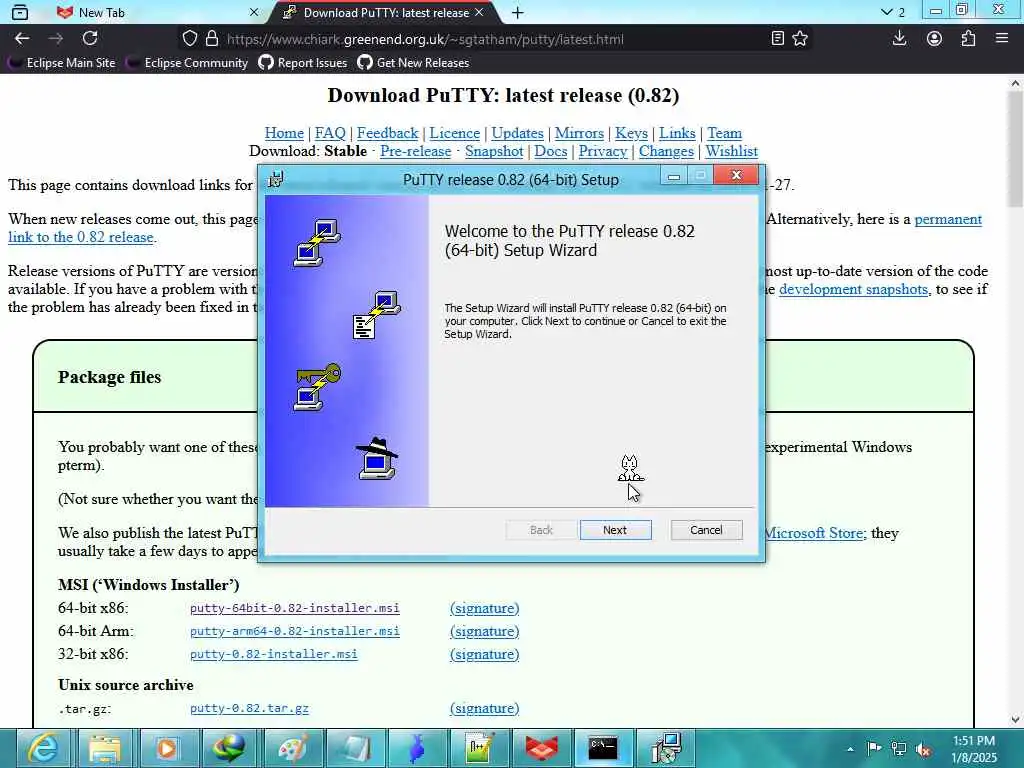Viewport: 1024px width, 768px height.
Task: Open the Keys link
Action: [632, 133]
